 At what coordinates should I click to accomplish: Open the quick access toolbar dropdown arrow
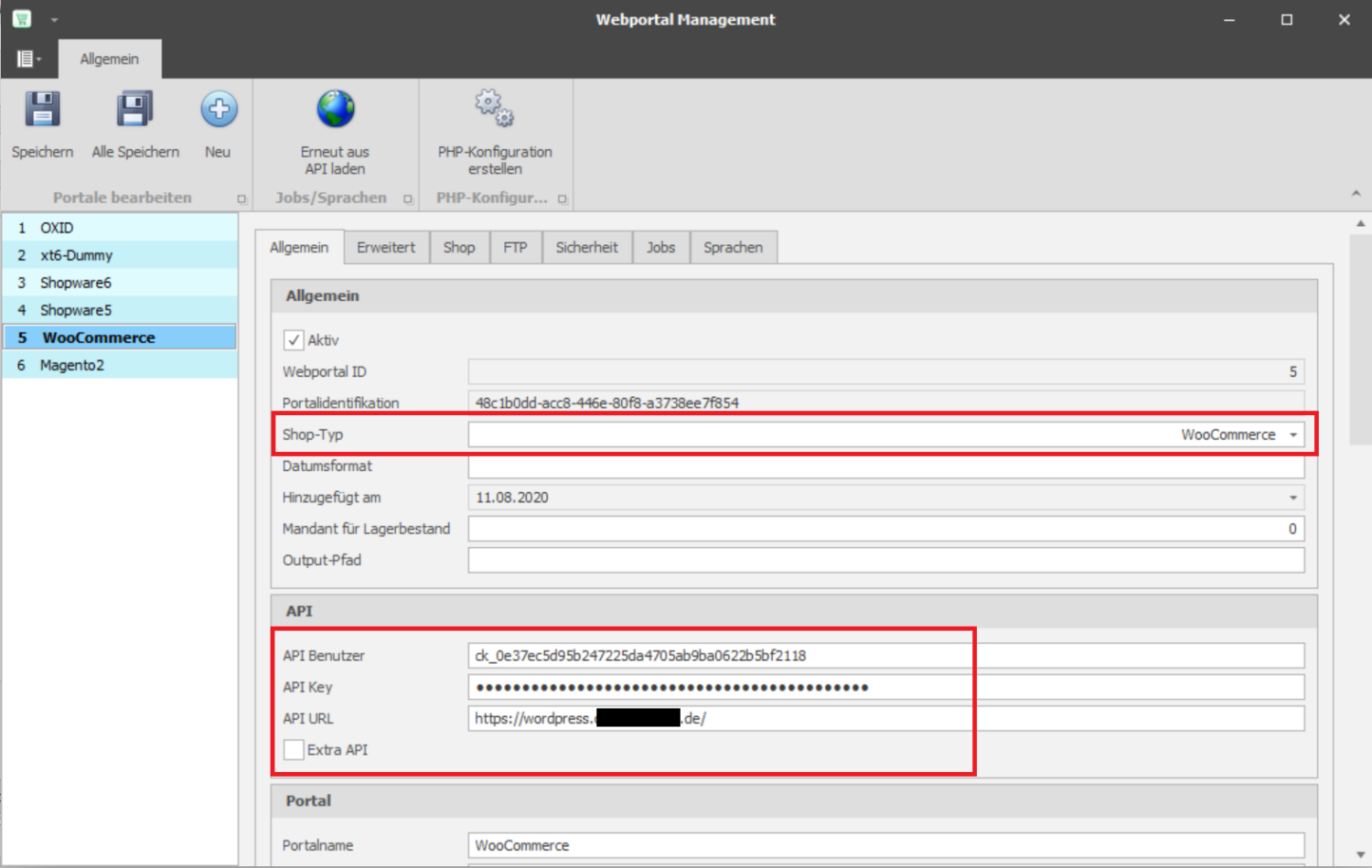tap(54, 19)
